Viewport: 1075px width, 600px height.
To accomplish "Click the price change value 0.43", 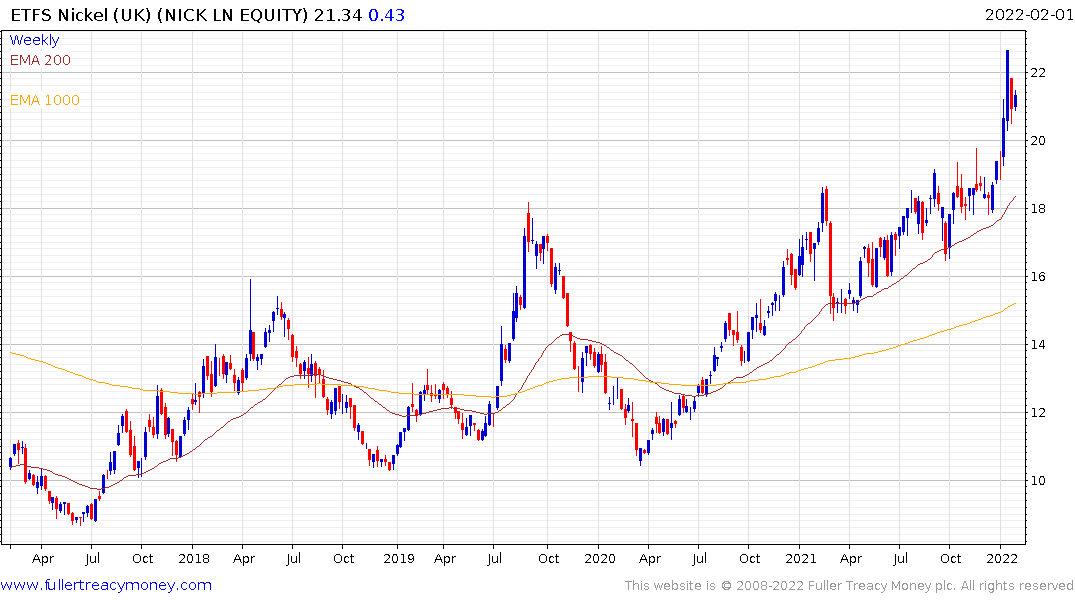I will (387, 15).
